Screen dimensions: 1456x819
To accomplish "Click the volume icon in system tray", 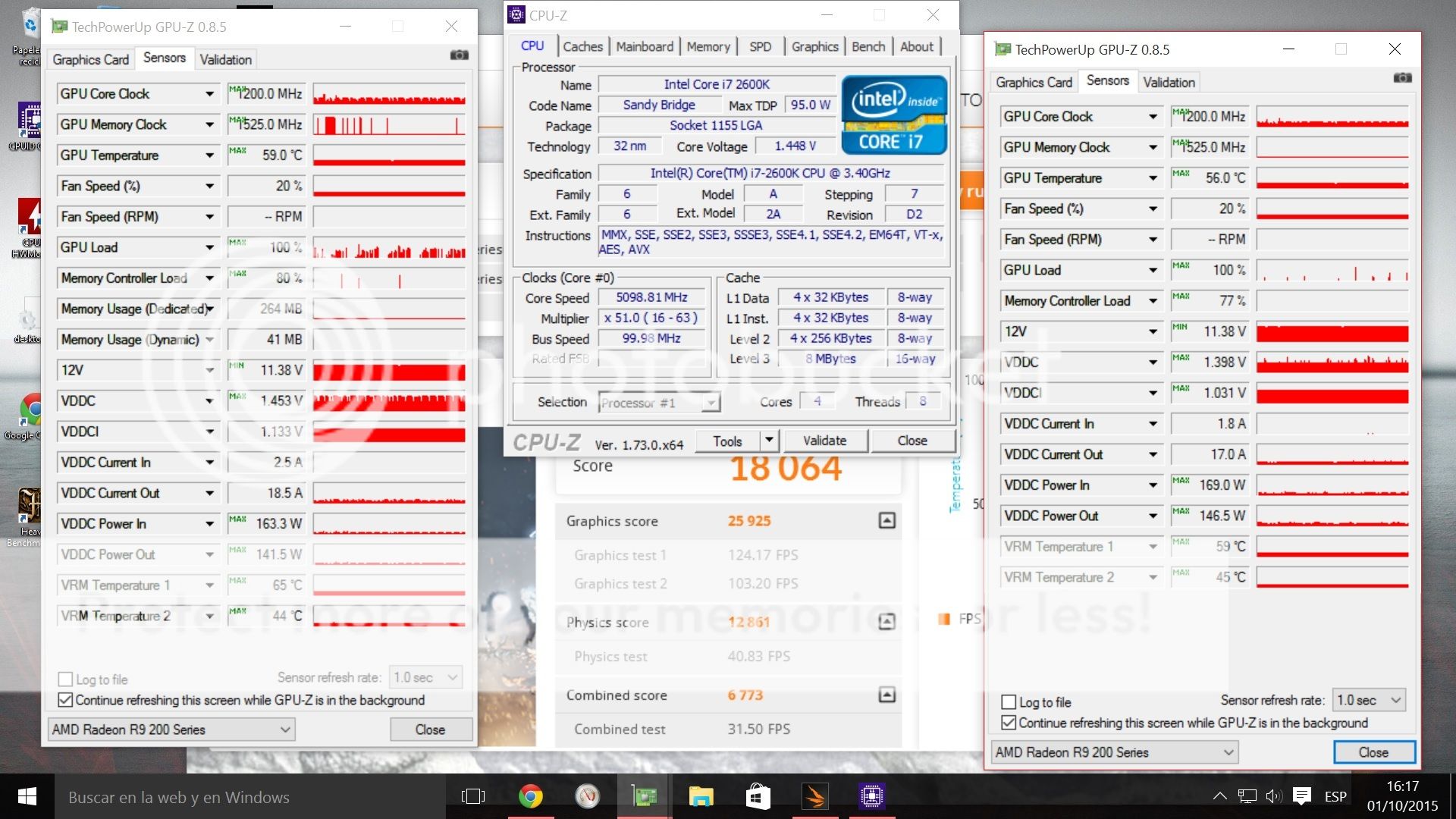I will click(x=1273, y=796).
